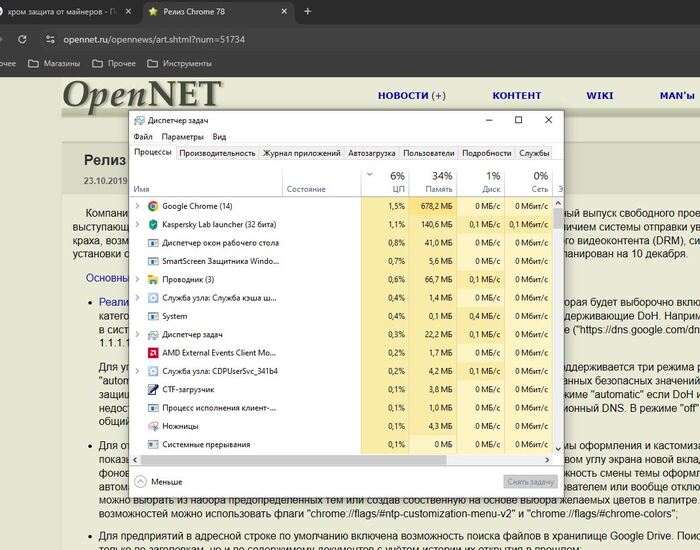This screenshot has height=550, width=700.
Task: Click the Ножницы process icon
Action: point(152,426)
